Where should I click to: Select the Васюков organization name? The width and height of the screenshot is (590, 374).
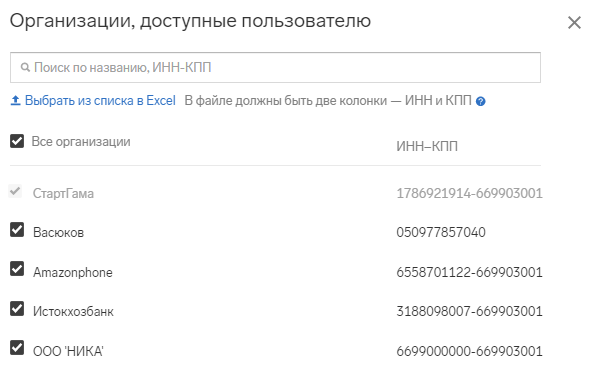coord(58,233)
